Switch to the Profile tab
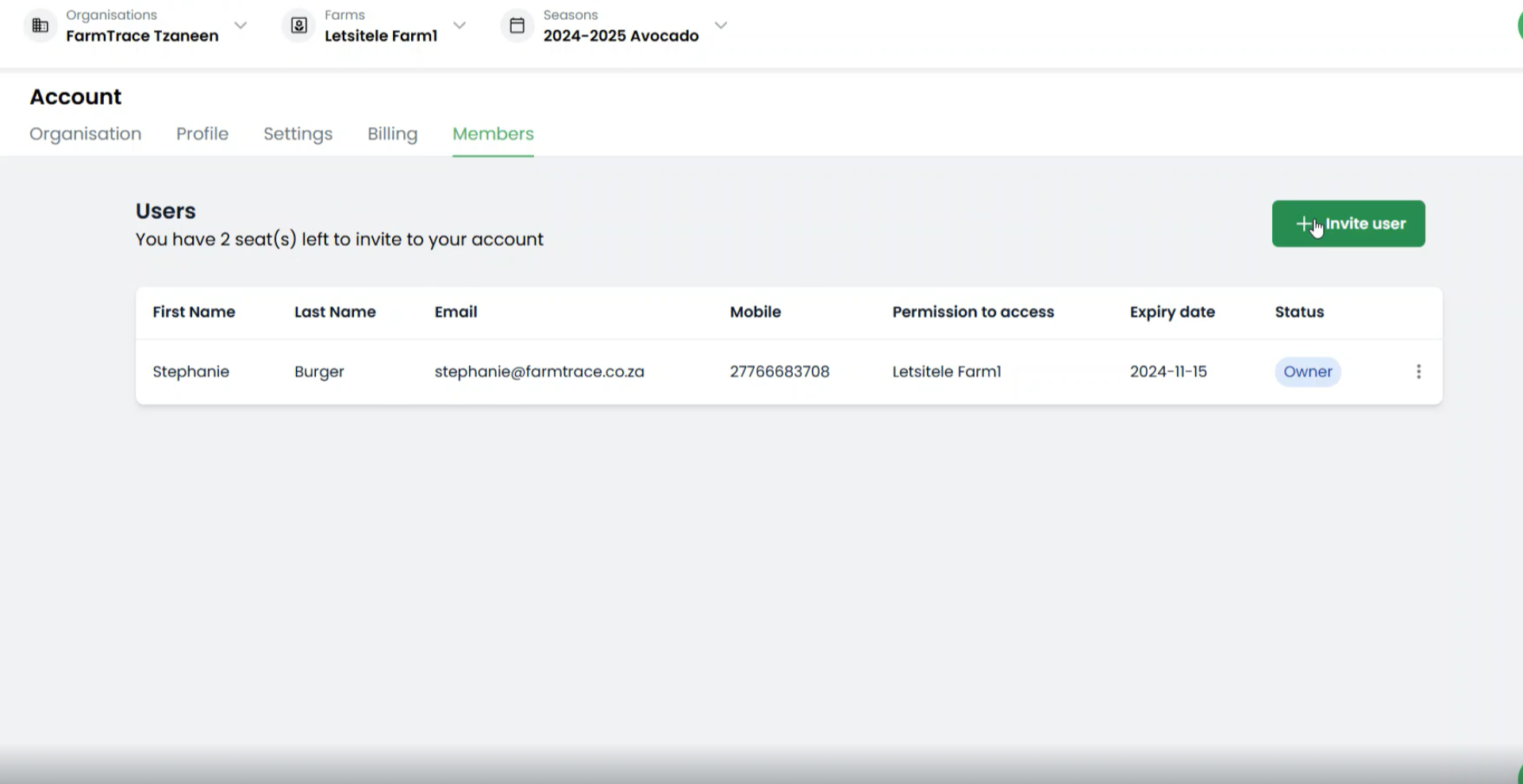Image resolution: width=1523 pixels, height=784 pixels. tap(202, 134)
